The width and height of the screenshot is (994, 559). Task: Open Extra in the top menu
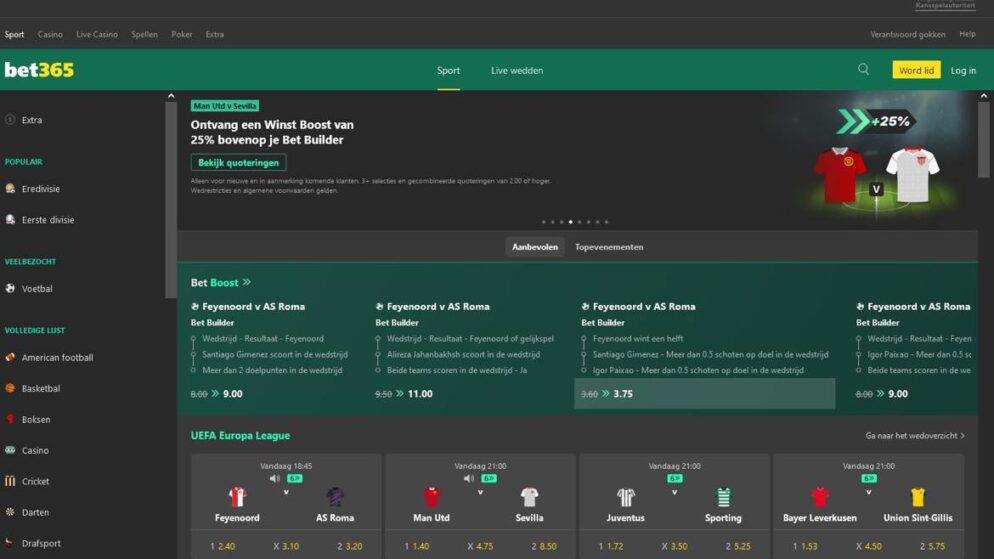[214, 34]
